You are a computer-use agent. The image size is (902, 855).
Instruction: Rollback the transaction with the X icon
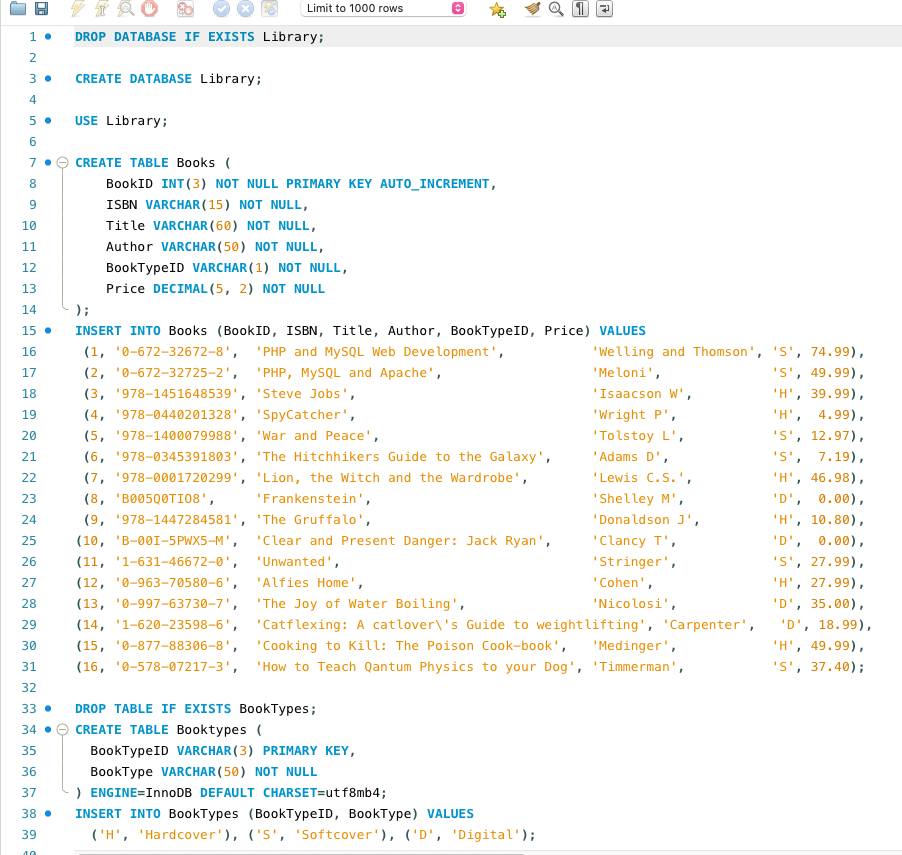tap(246, 8)
